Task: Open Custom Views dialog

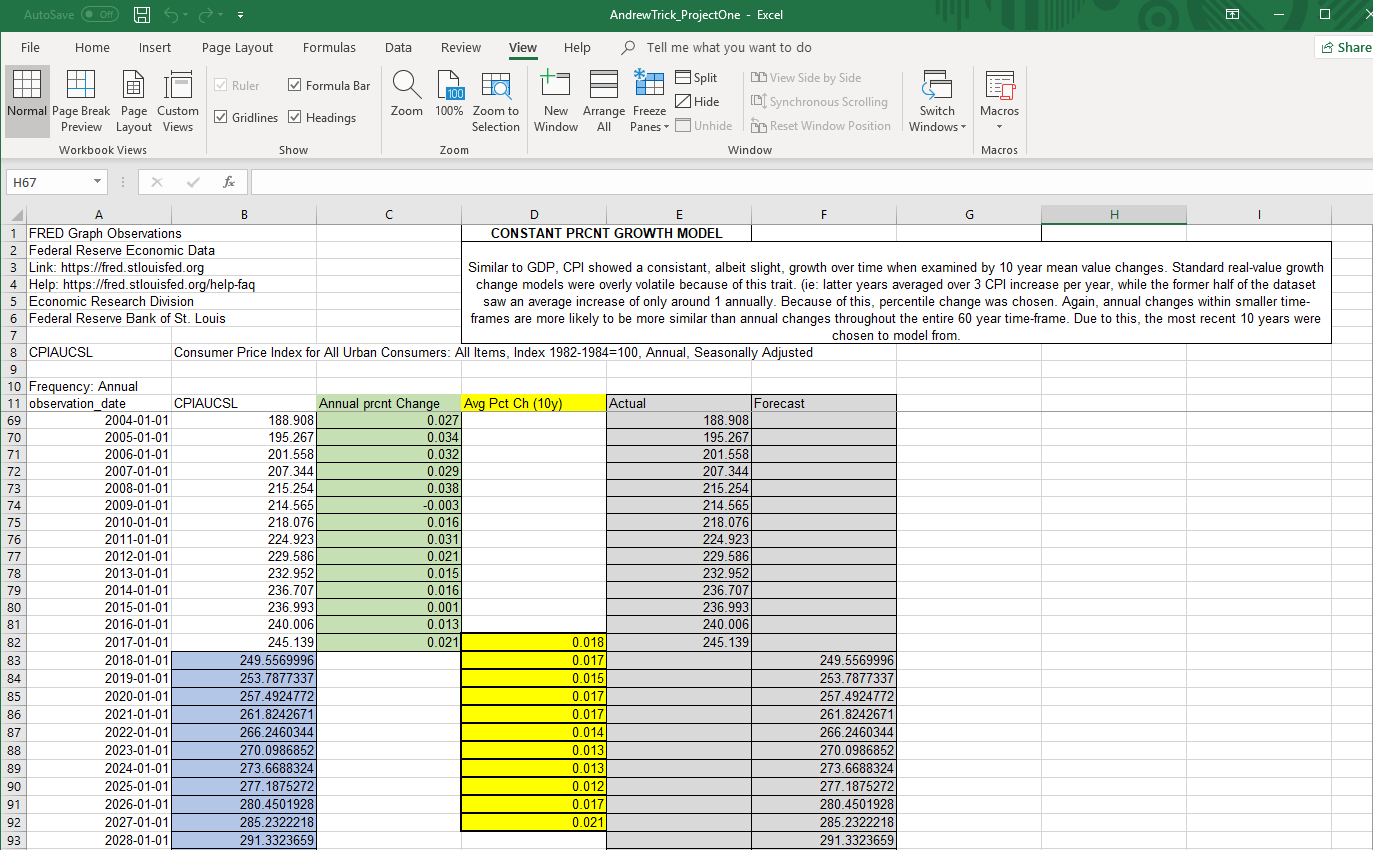Action: (177, 101)
